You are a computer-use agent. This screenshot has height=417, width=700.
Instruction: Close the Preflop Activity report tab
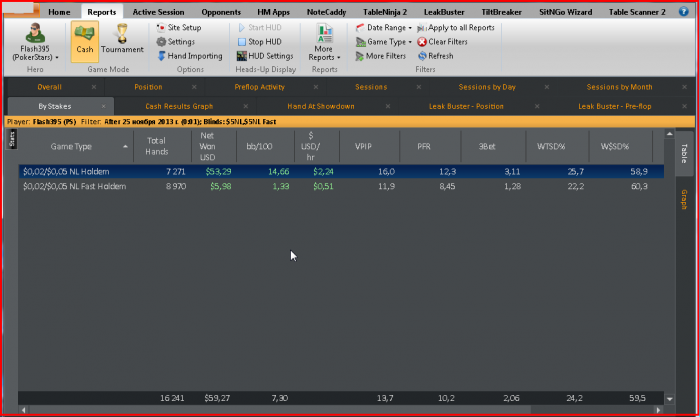coord(316,87)
